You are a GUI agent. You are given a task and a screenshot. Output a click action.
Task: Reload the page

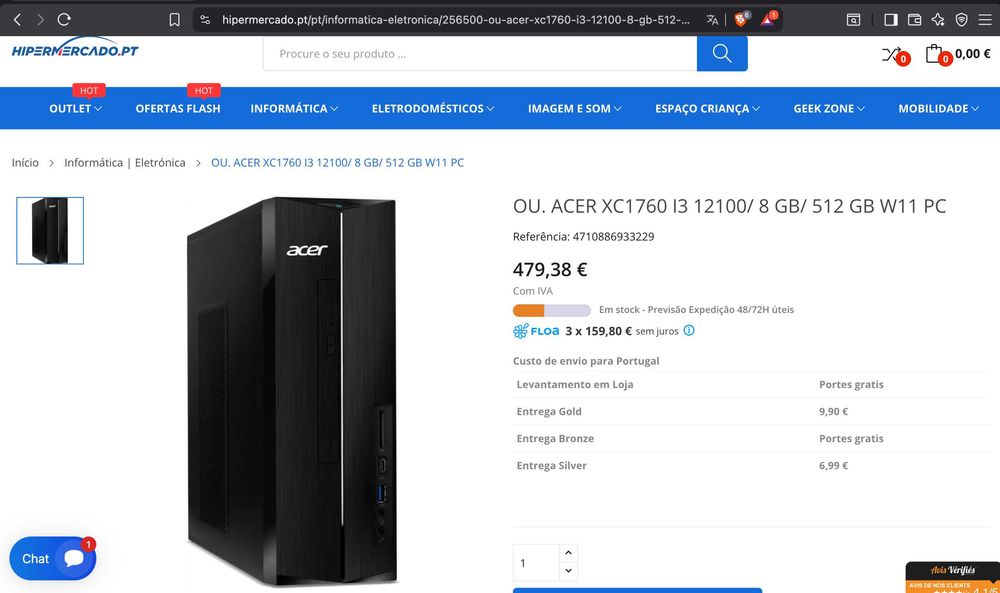click(x=64, y=19)
